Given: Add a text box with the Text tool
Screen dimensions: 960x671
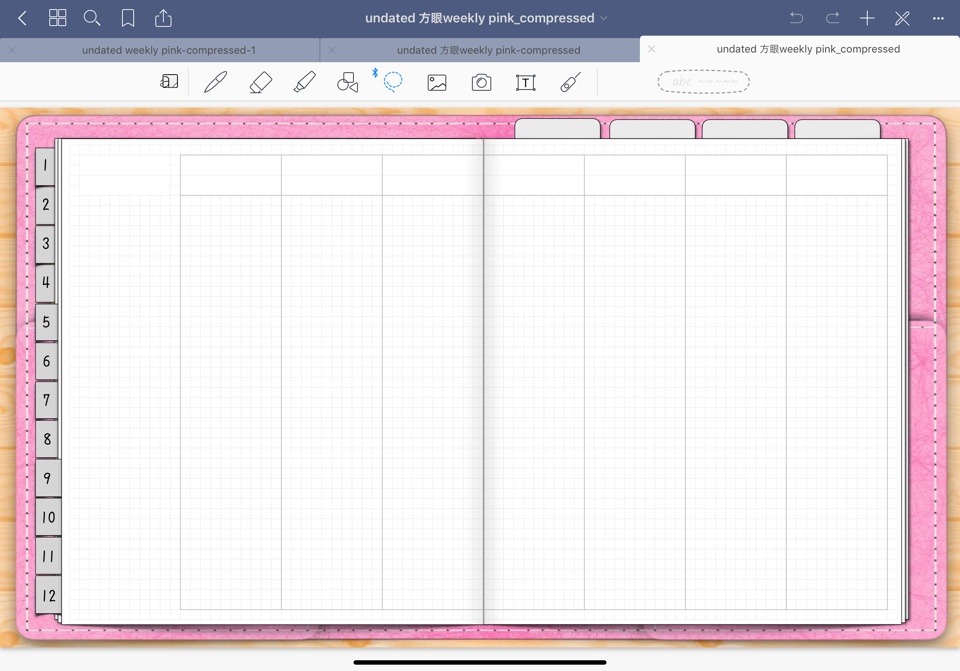Looking at the screenshot, I should [525, 81].
